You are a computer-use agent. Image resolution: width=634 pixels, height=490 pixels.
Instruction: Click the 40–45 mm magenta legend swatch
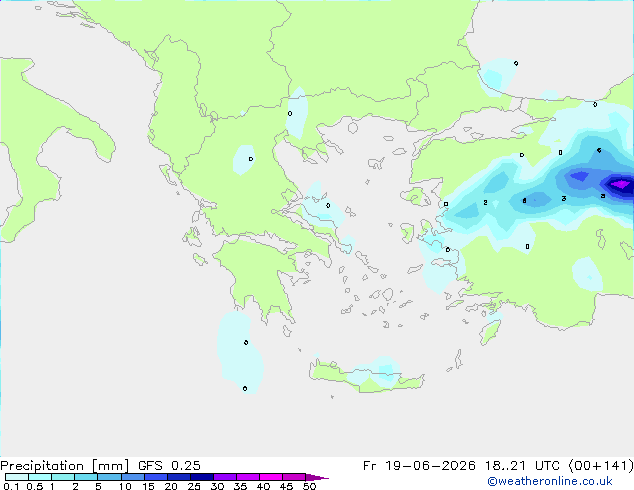tap(271, 477)
